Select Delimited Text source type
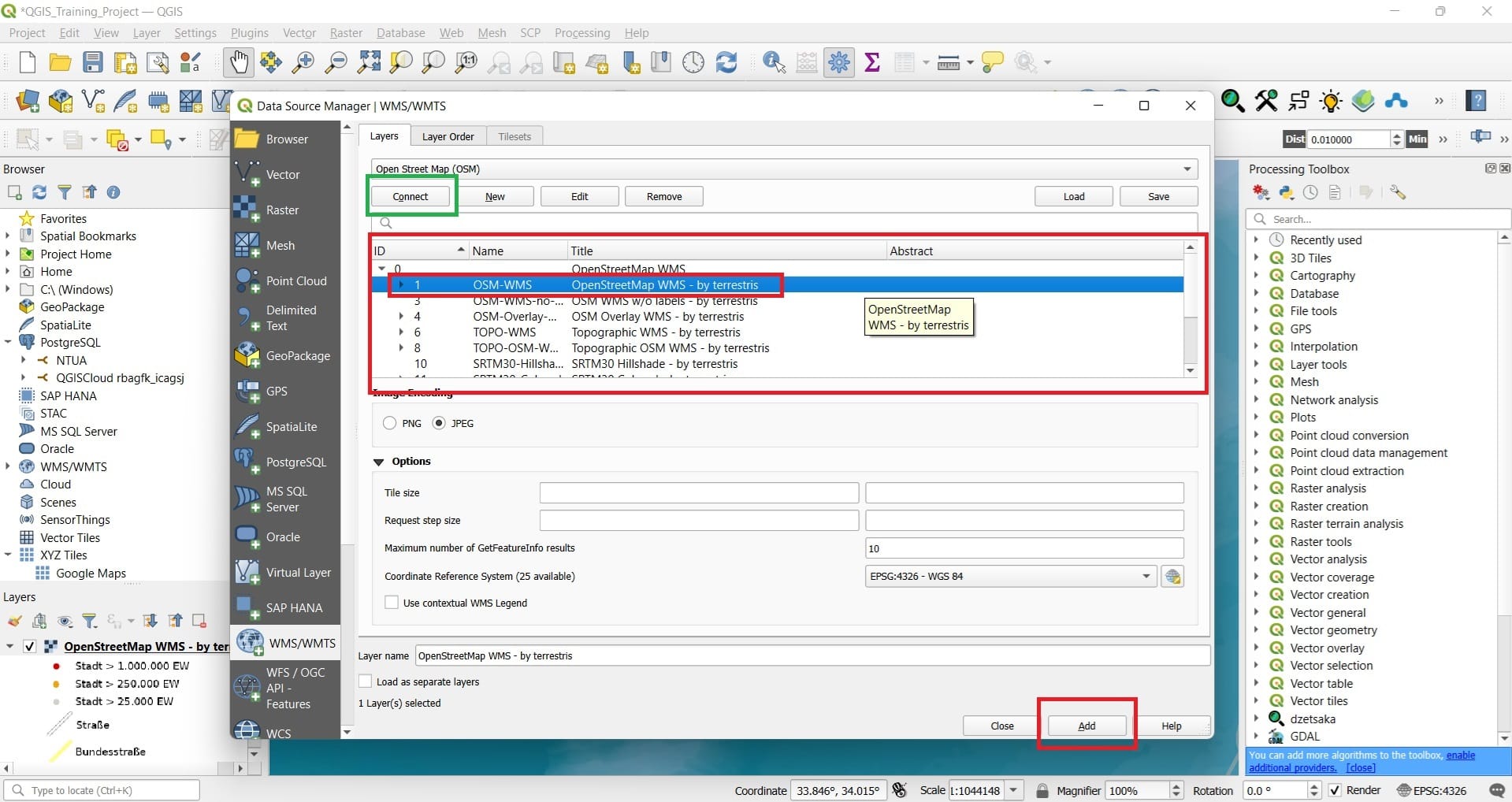1512x802 pixels. pos(286,317)
